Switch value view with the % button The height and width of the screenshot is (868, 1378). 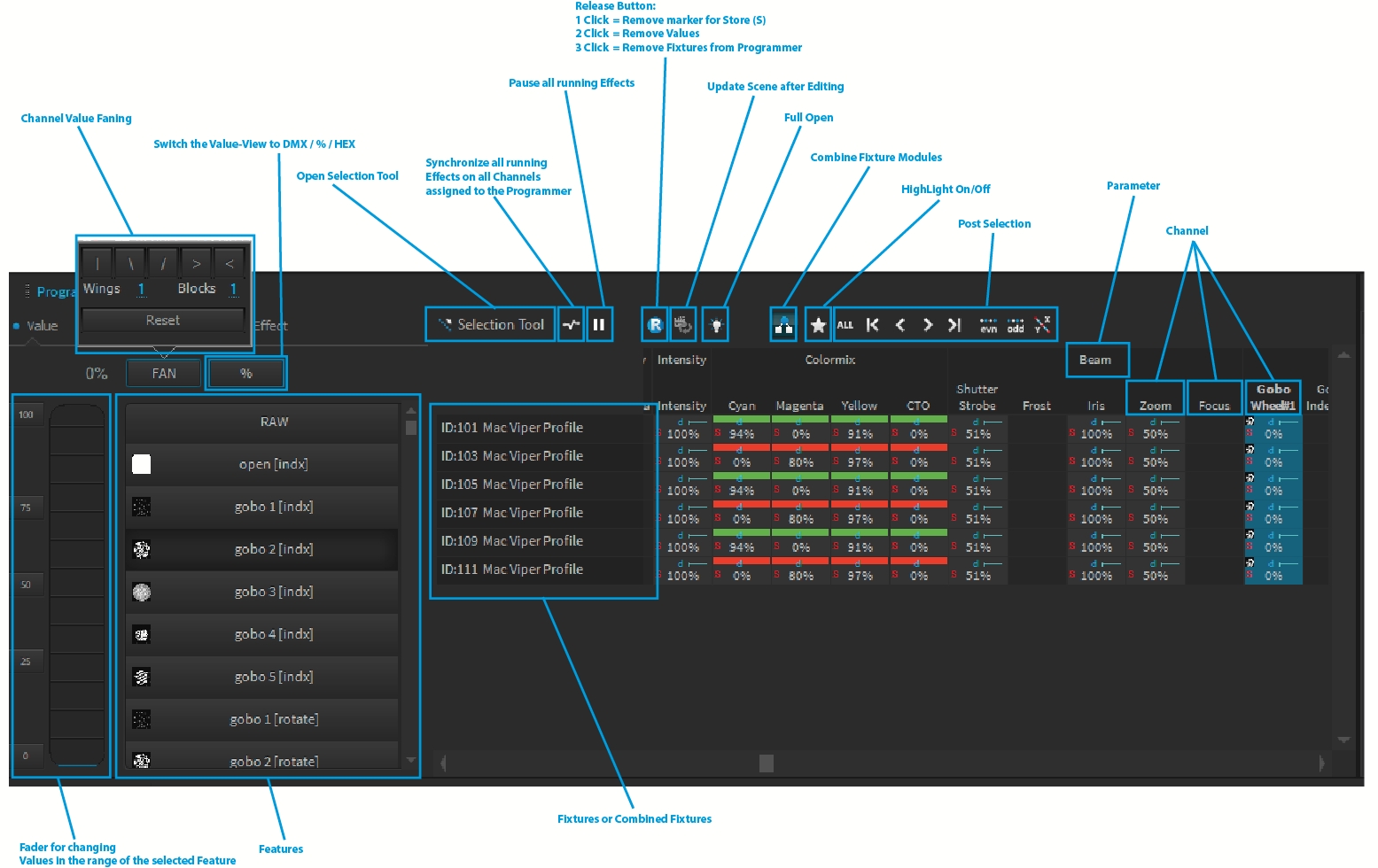pos(246,374)
